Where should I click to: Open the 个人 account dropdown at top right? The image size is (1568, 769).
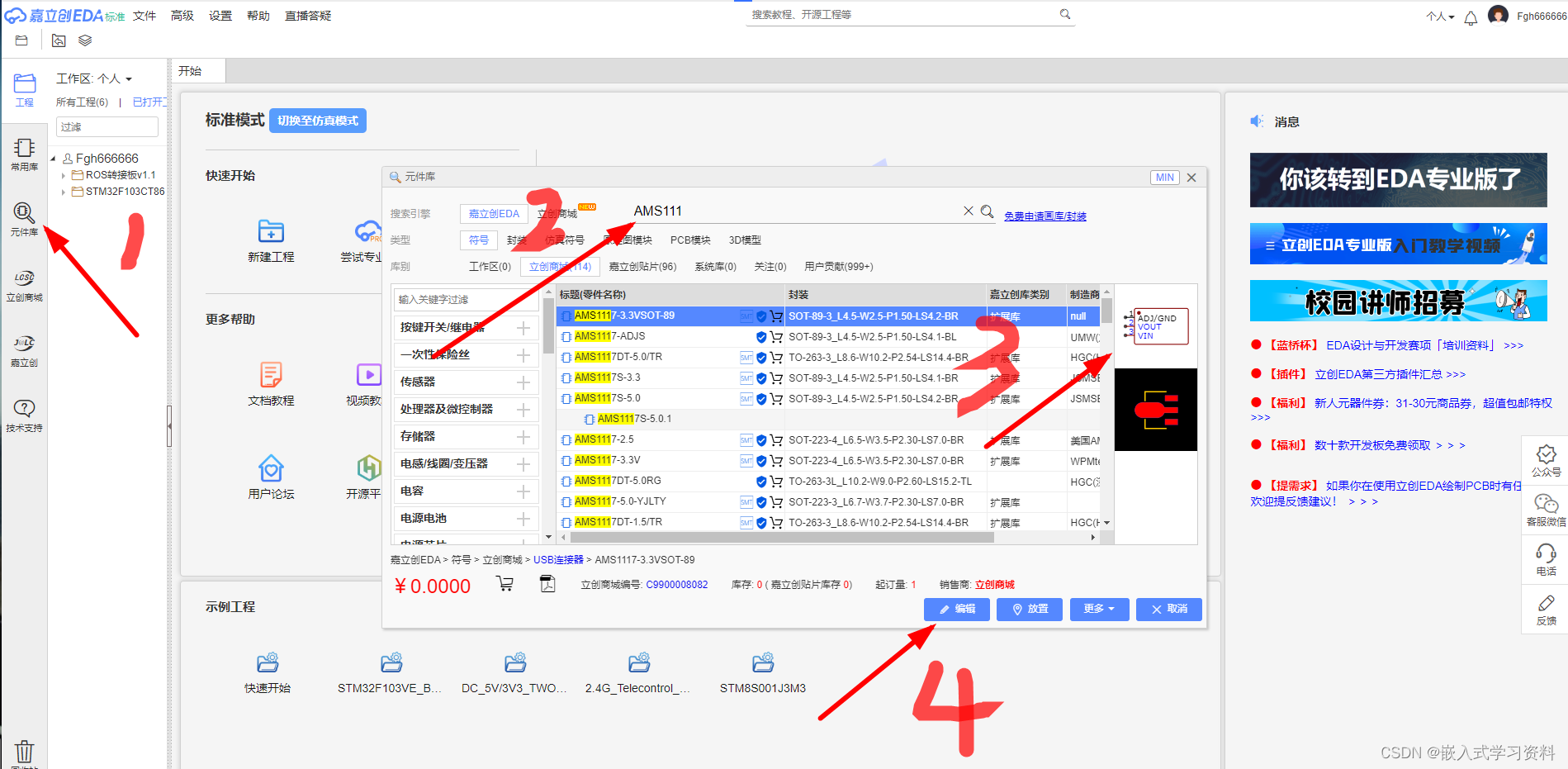[x=1440, y=17]
